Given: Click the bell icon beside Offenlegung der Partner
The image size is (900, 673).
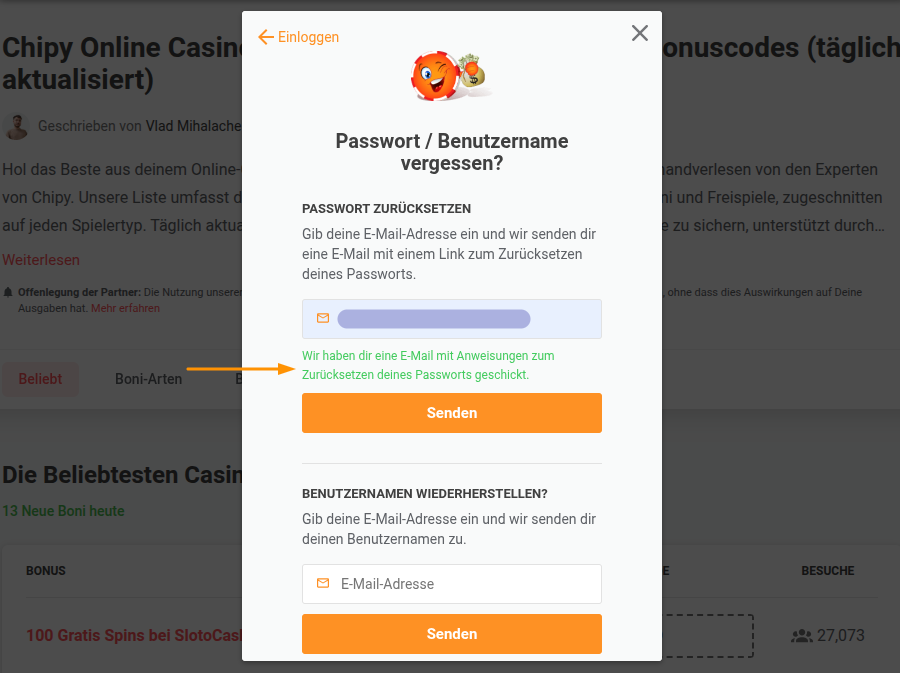Looking at the screenshot, I should (x=8, y=293).
